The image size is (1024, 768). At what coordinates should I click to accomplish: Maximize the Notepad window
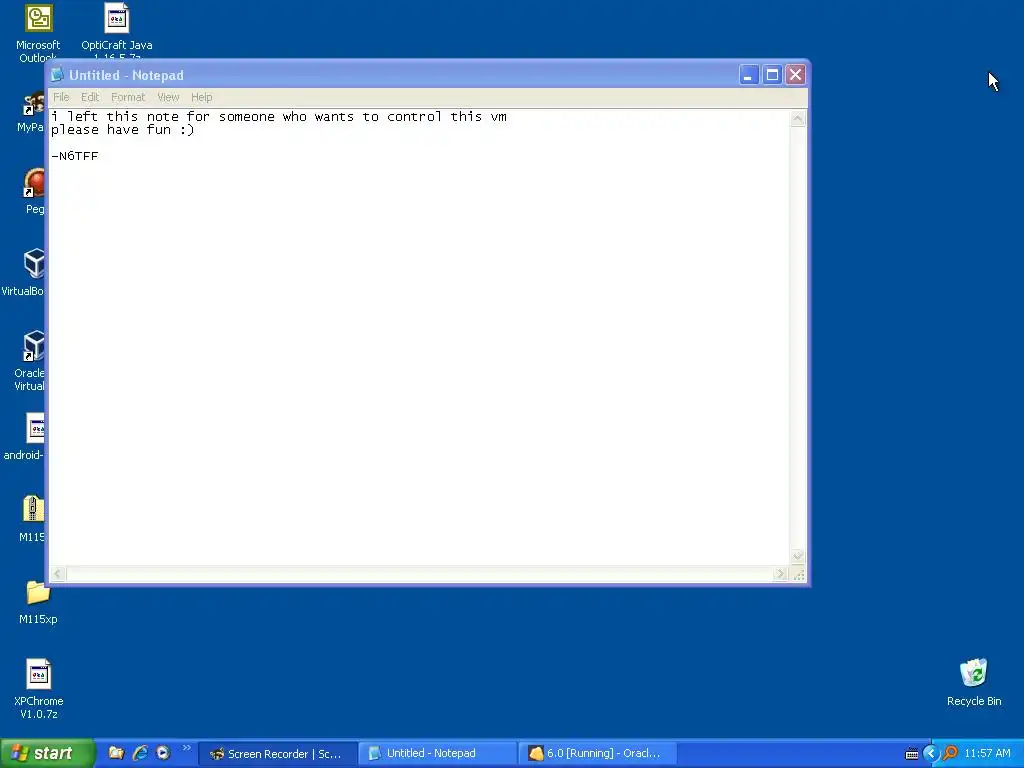(772, 75)
